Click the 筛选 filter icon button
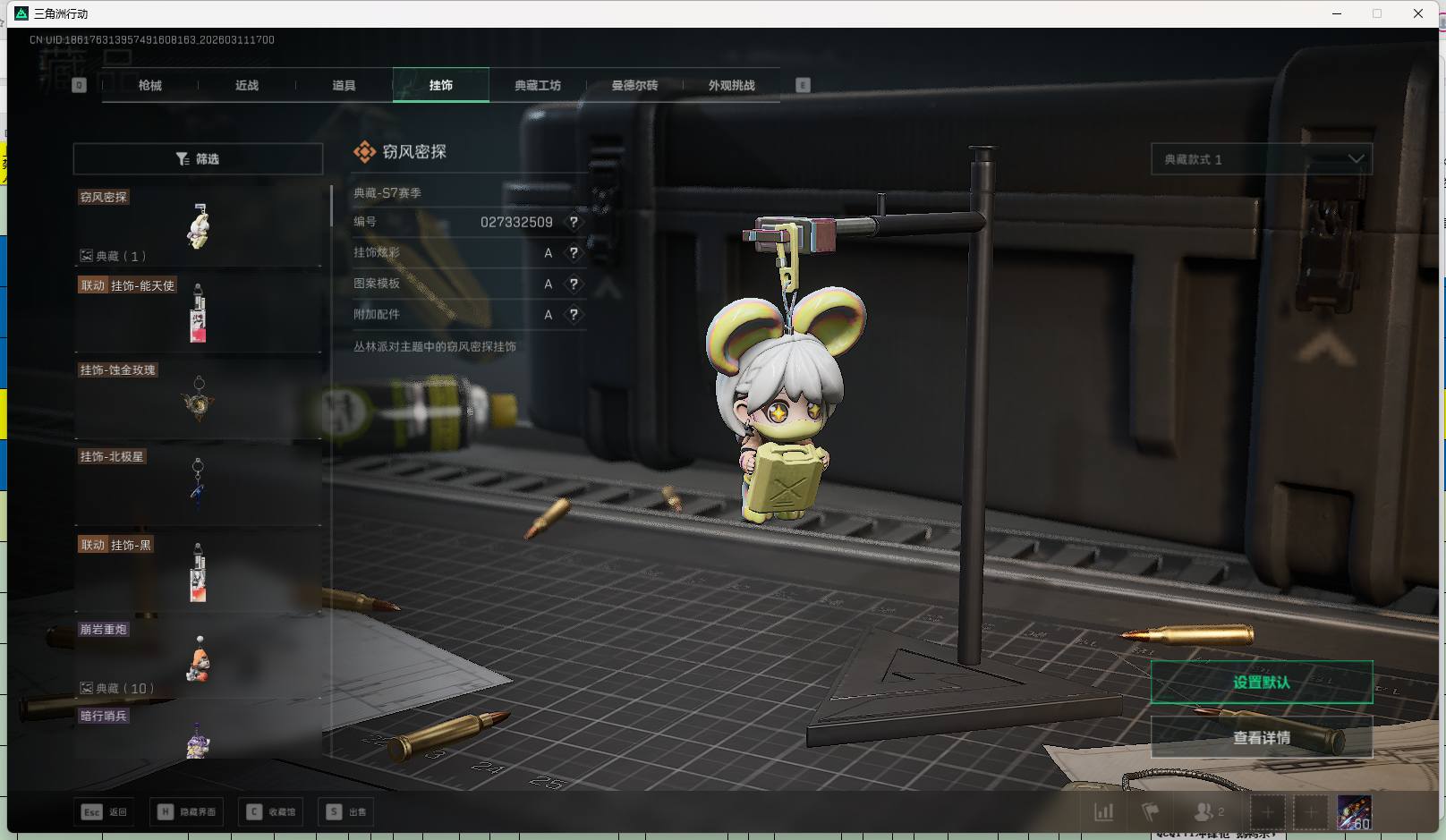 point(198,159)
